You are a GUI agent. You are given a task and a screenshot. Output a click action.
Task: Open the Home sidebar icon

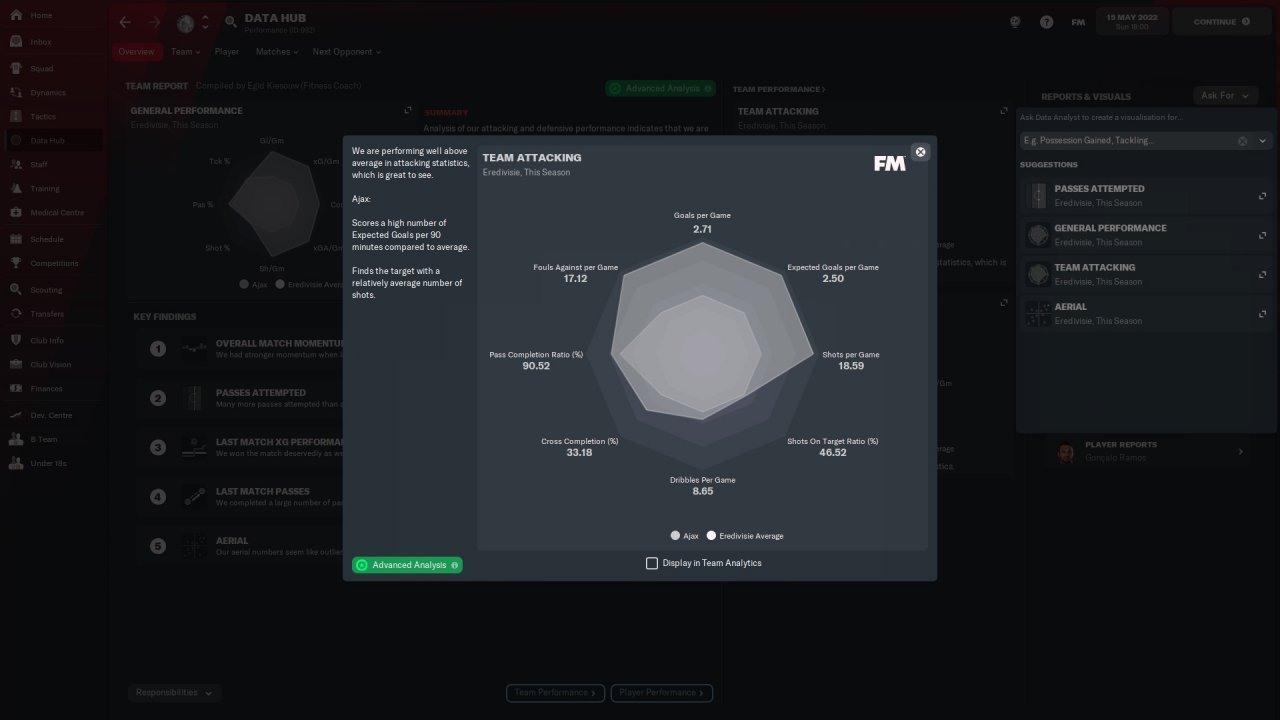point(16,16)
